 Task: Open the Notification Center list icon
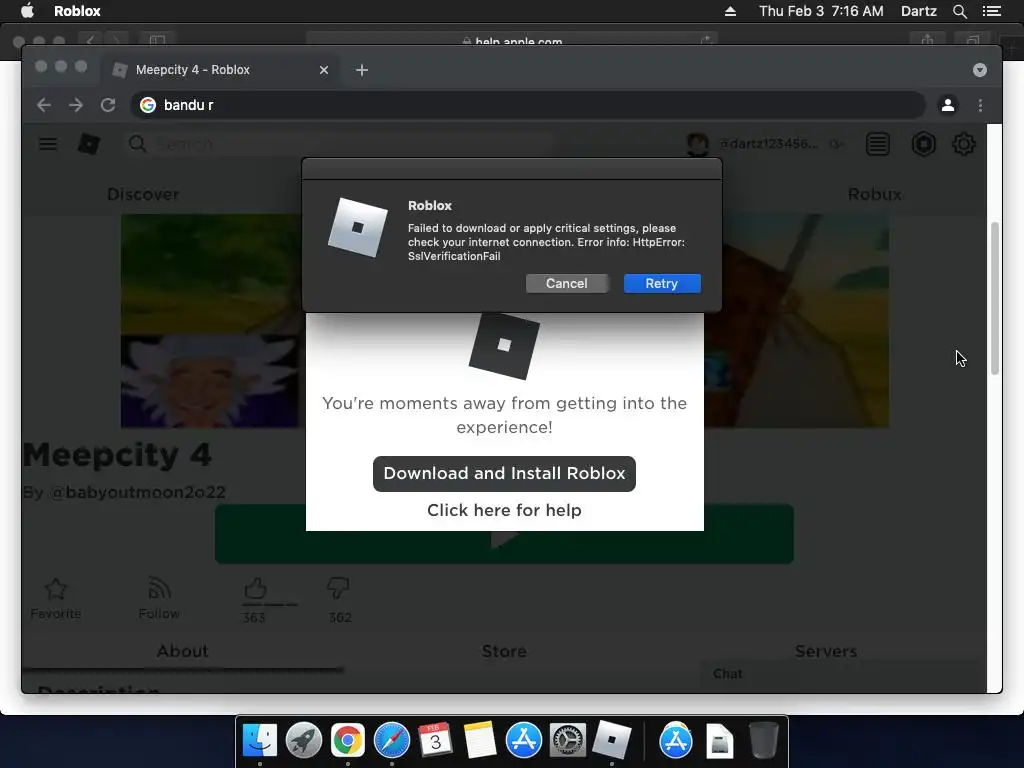(991, 11)
